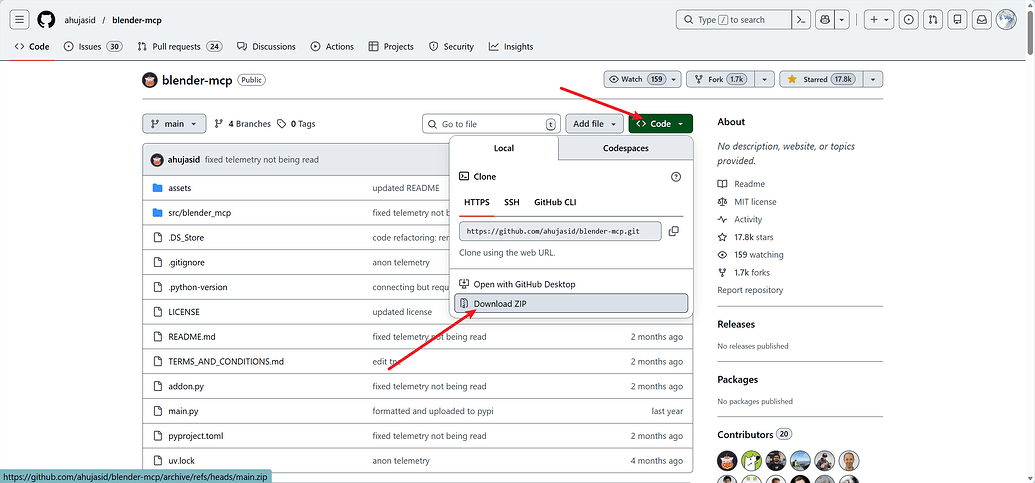Open the repositories icon in the header

957,20
